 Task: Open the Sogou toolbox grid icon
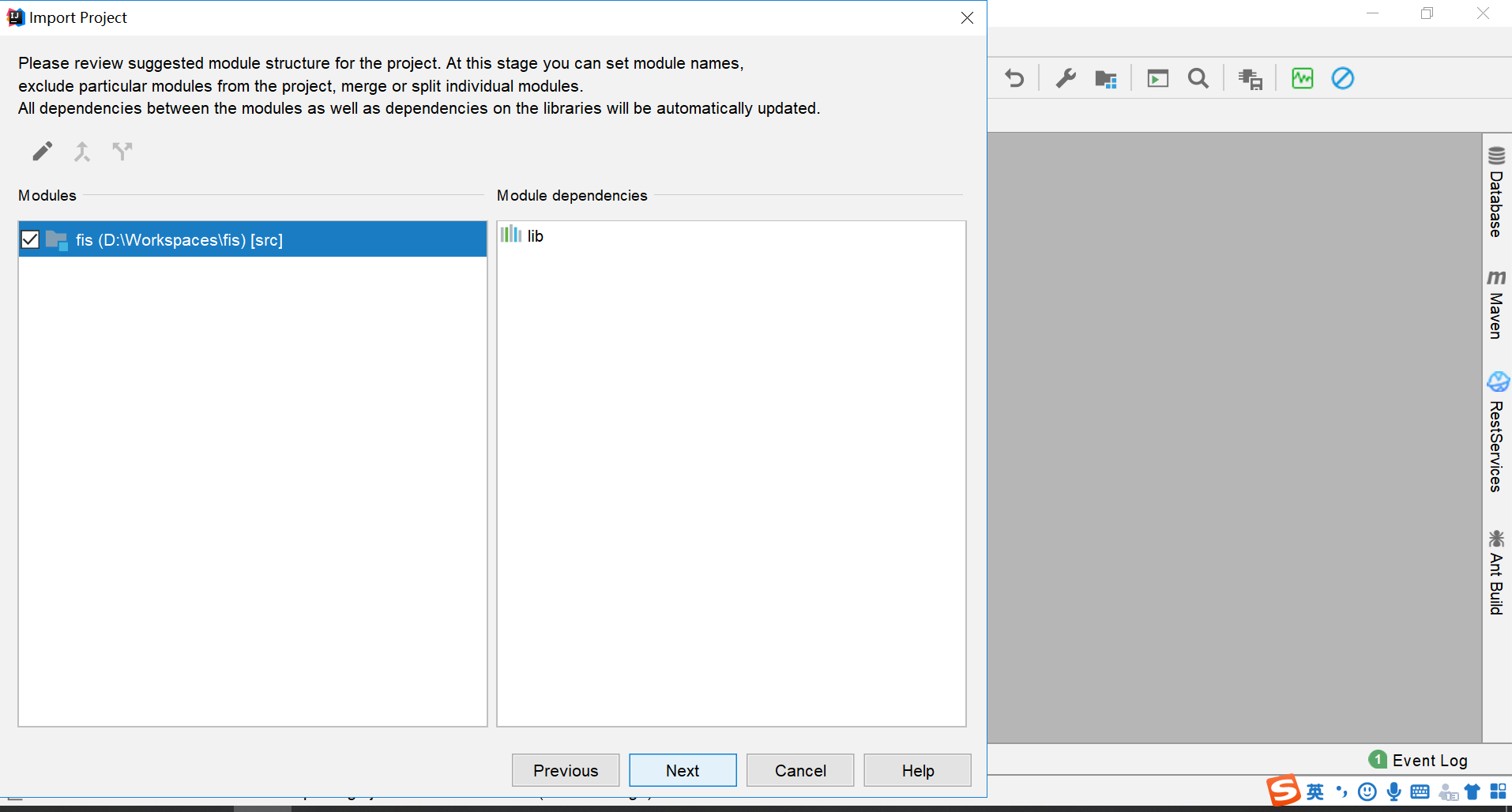pyautogui.click(x=1498, y=791)
